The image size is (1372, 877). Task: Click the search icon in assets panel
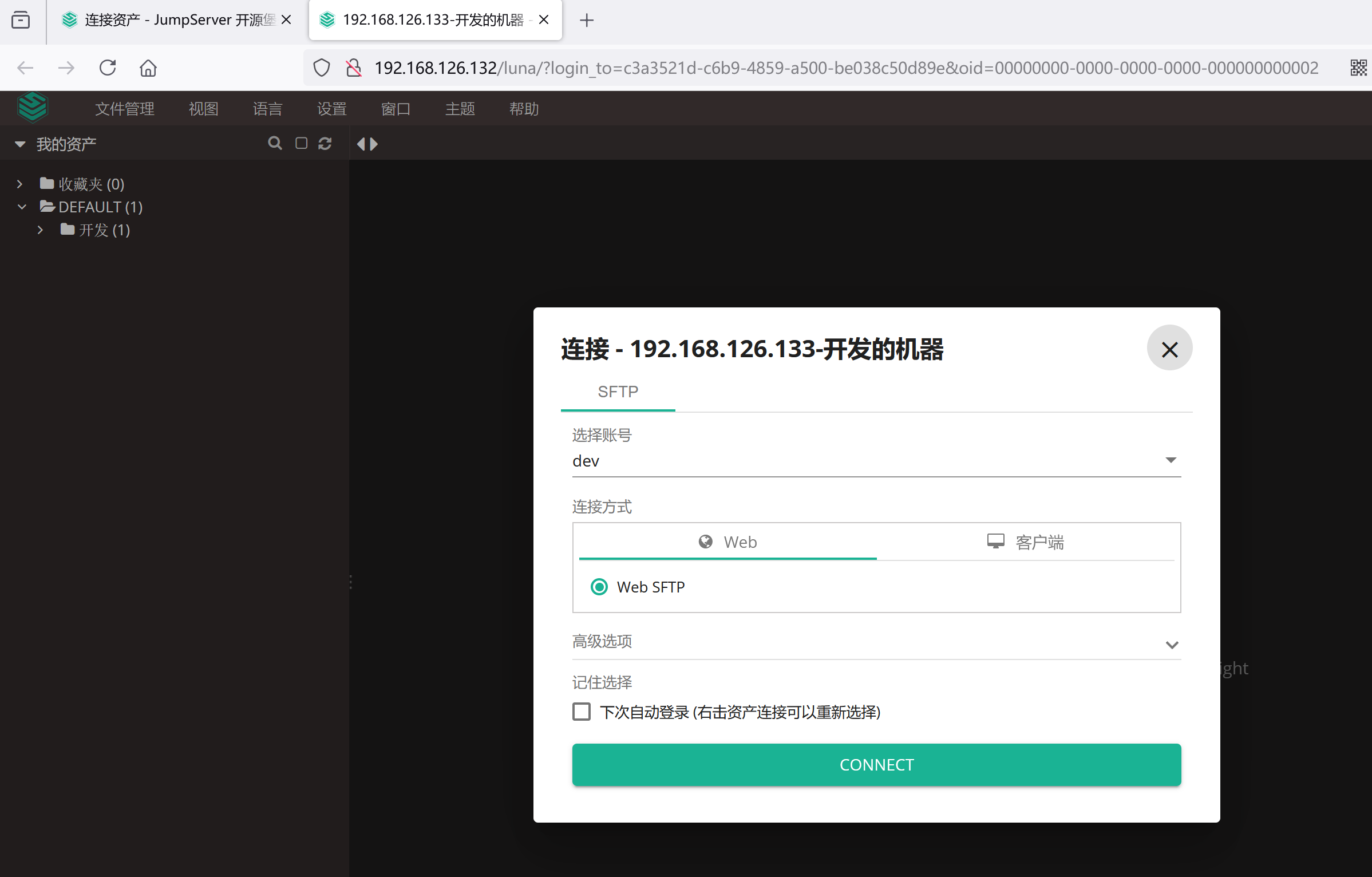pos(275,143)
